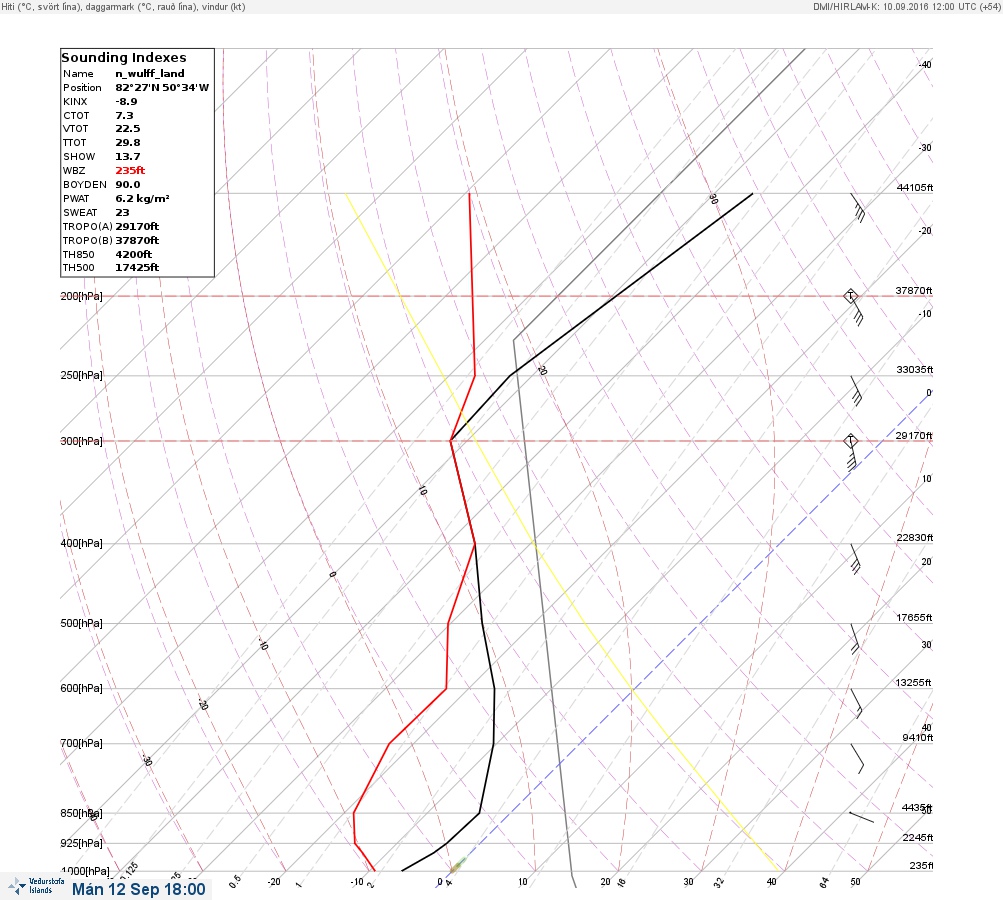Click the TROPO(A) value in indexes table
The height and width of the screenshot is (900, 1003).
(137, 226)
